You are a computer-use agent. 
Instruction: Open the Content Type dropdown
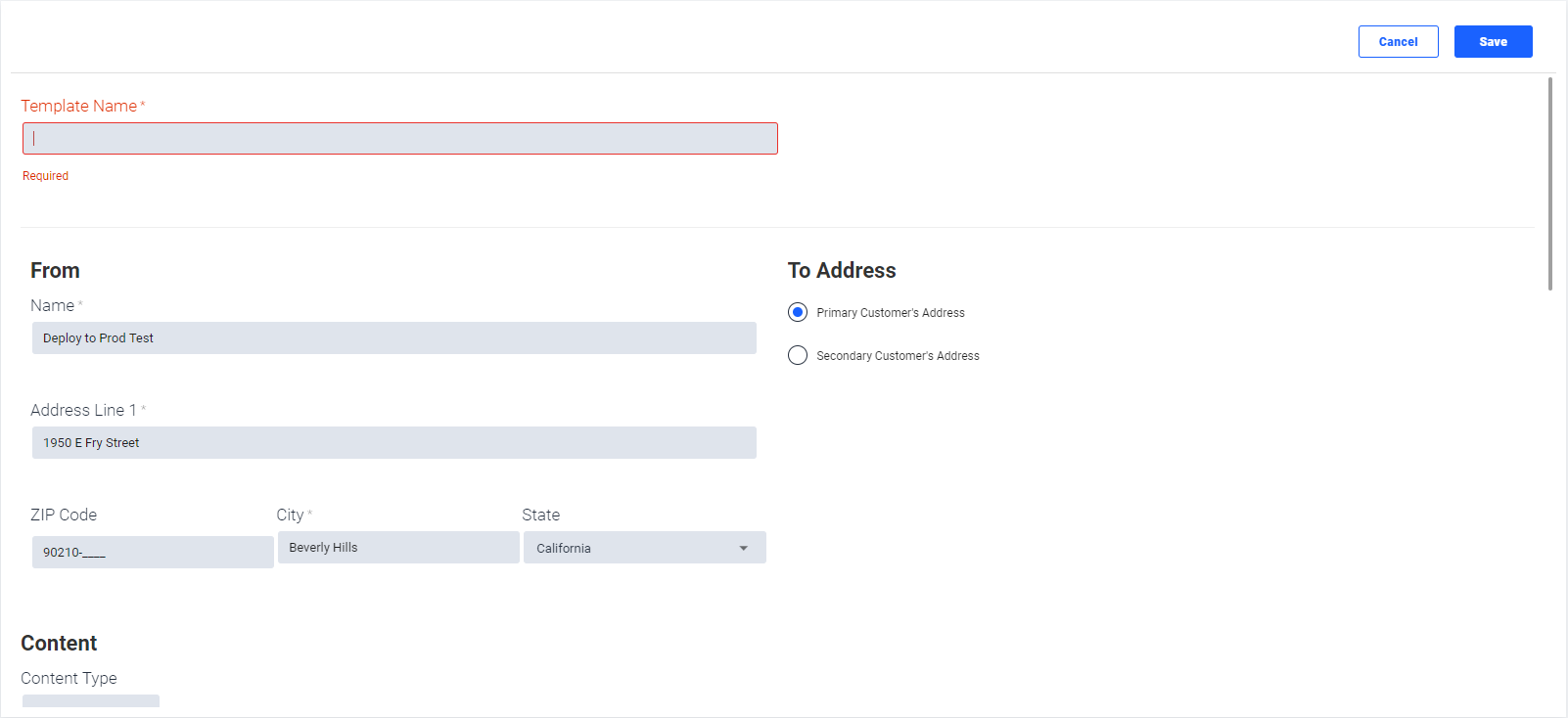coord(91,700)
